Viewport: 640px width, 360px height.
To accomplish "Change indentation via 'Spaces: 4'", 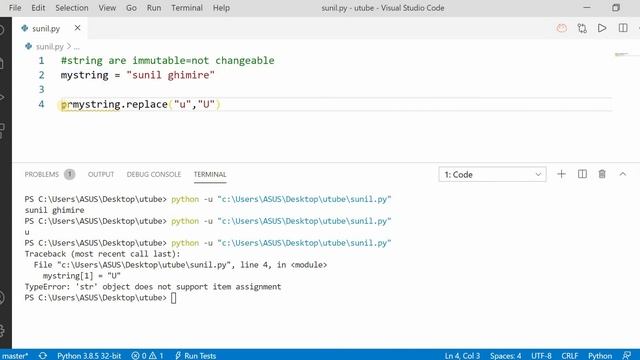I will click(x=505, y=356).
